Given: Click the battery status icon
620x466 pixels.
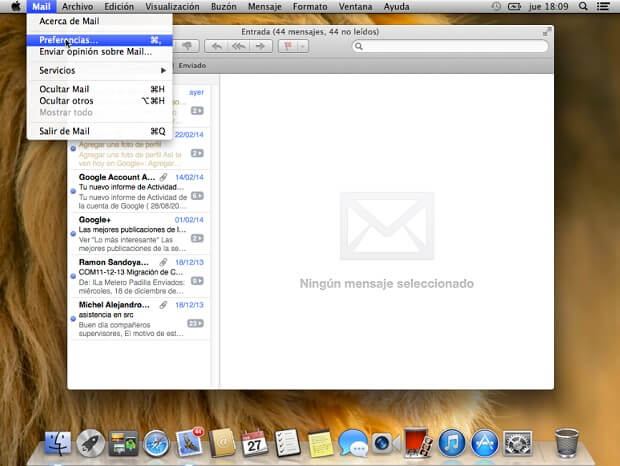Looking at the screenshot, I should coord(514,6).
